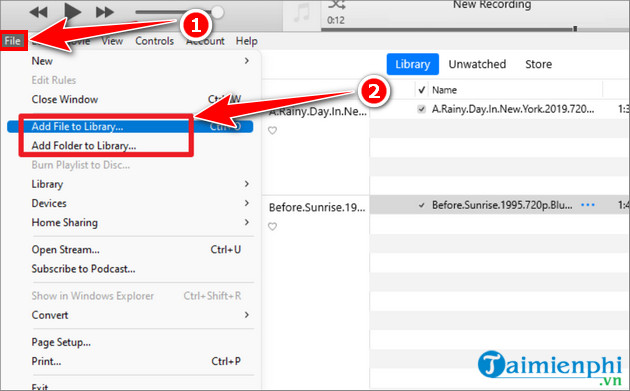Love the Before.Sunrise.19 movie heart
The image size is (630, 391).
point(272,227)
